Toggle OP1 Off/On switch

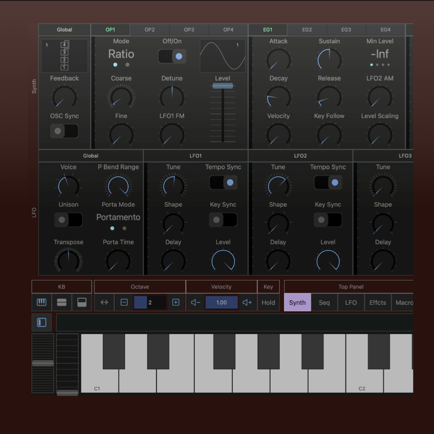pos(172,56)
